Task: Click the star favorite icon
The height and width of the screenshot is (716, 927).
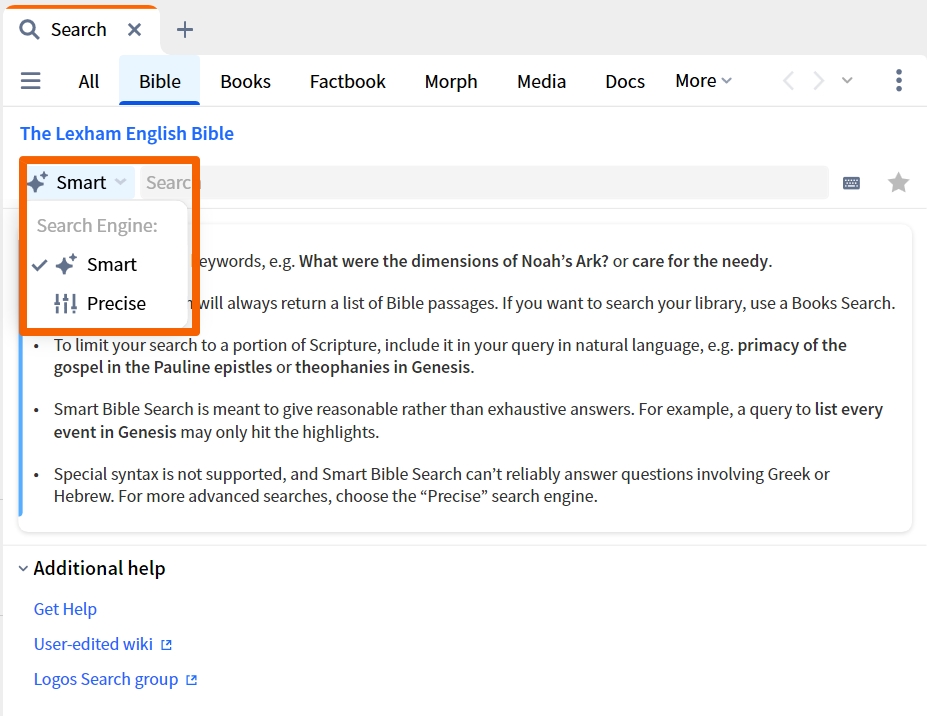Action: coord(899,183)
